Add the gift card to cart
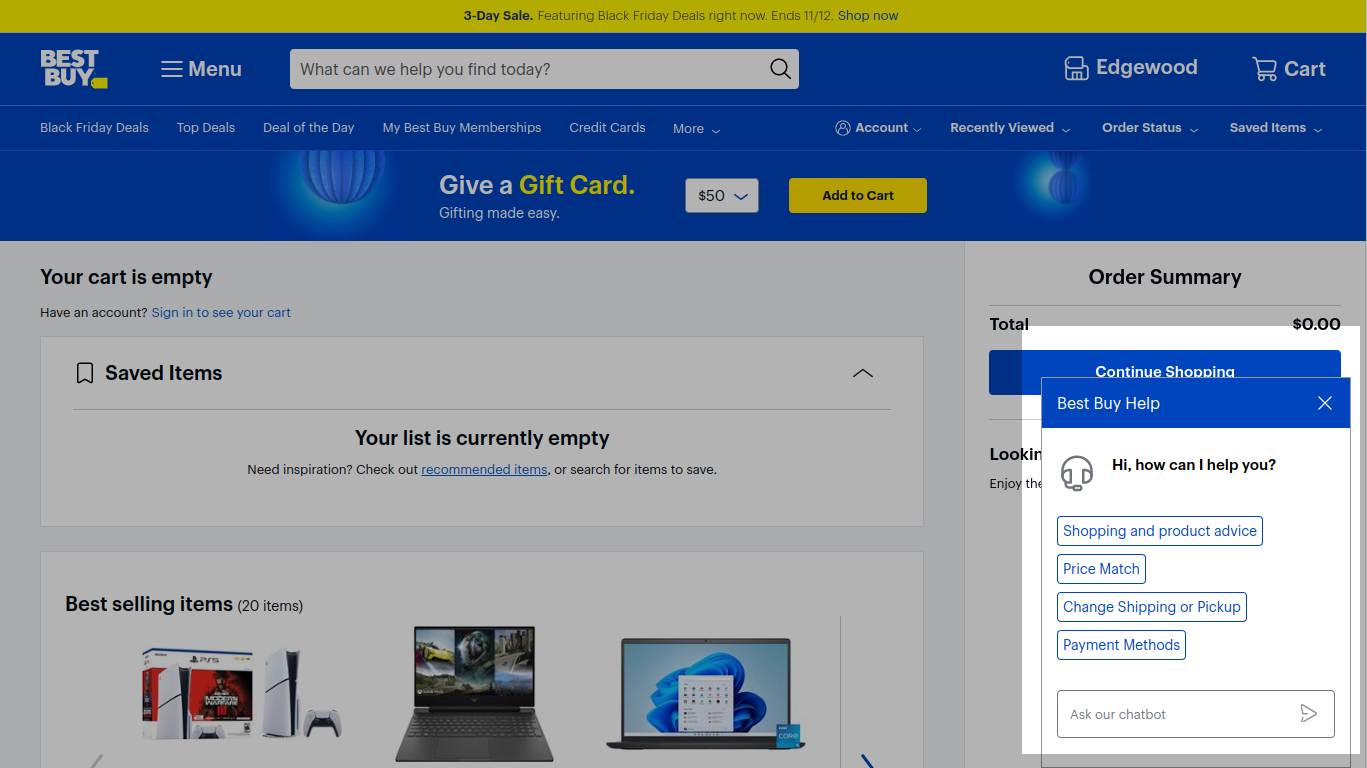The image size is (1367, 768). click(858, 196)
